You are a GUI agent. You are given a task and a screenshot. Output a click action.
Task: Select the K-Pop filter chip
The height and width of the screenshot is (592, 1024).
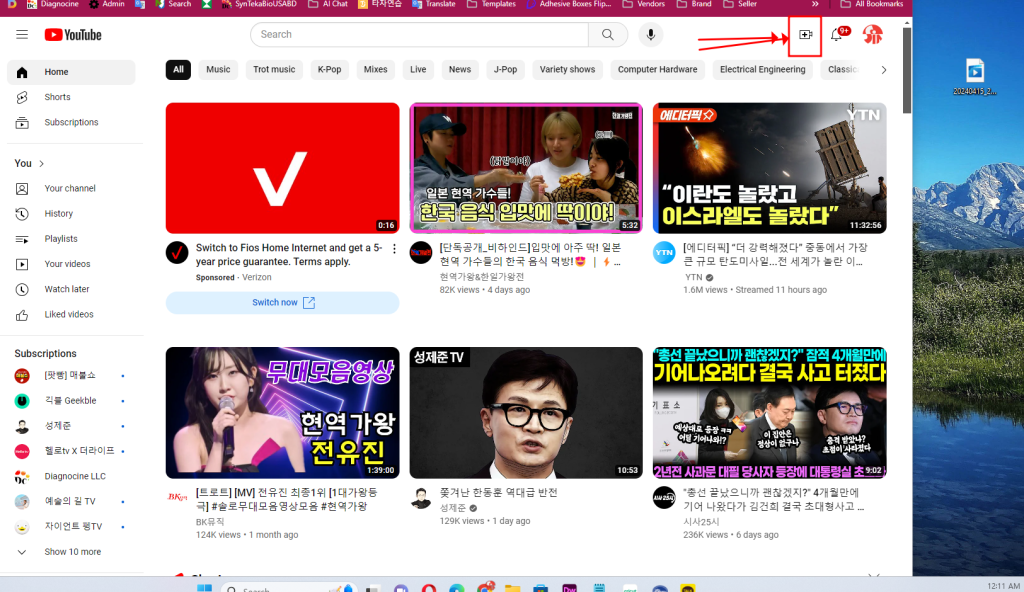pyautogui.click(x=329, y=70)
